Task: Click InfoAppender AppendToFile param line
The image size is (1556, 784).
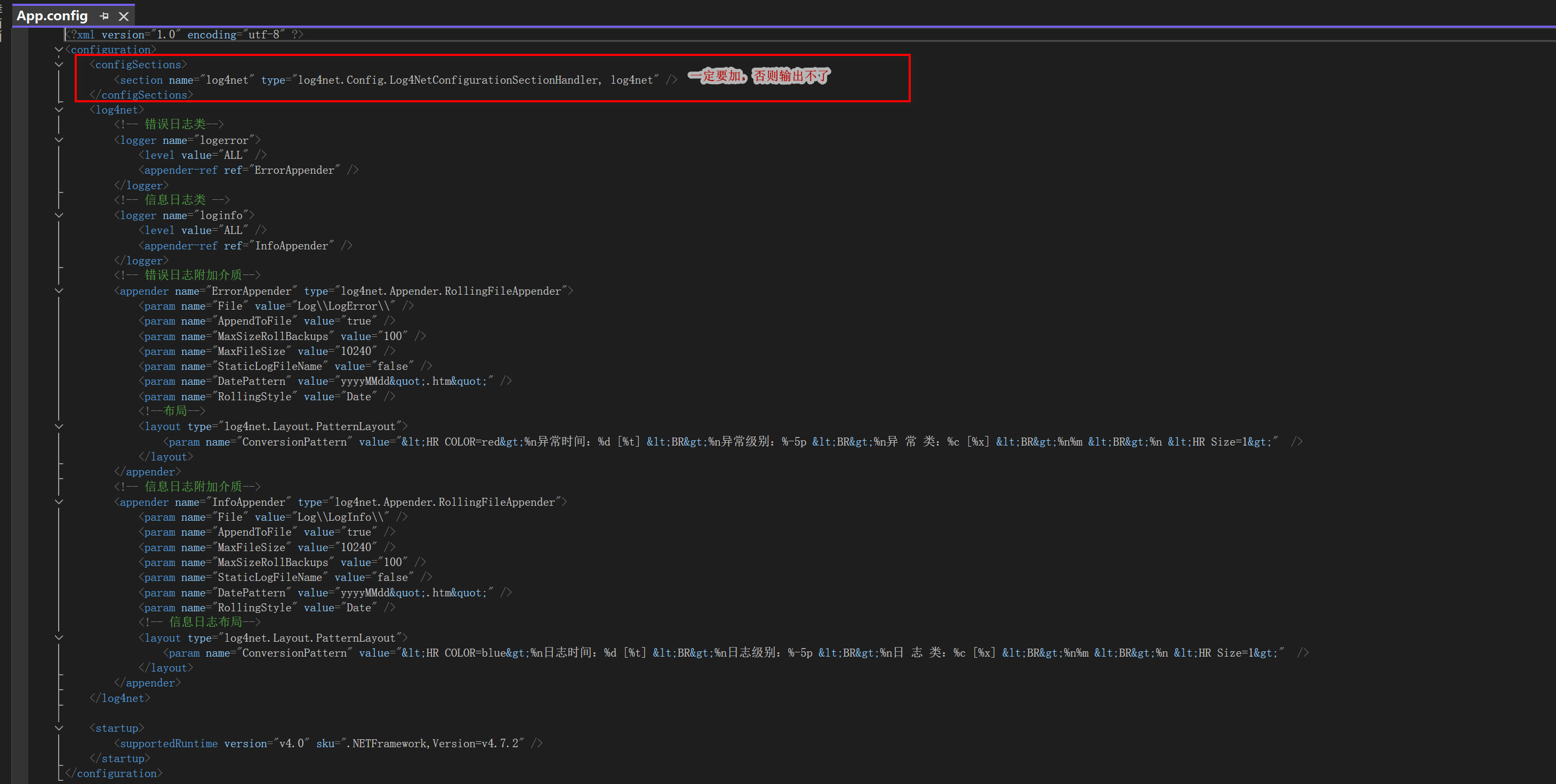Action: click(267, 532)
